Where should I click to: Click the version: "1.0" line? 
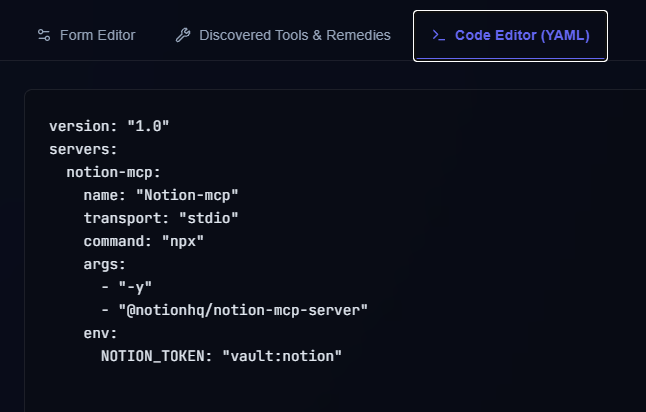point(109,126)
